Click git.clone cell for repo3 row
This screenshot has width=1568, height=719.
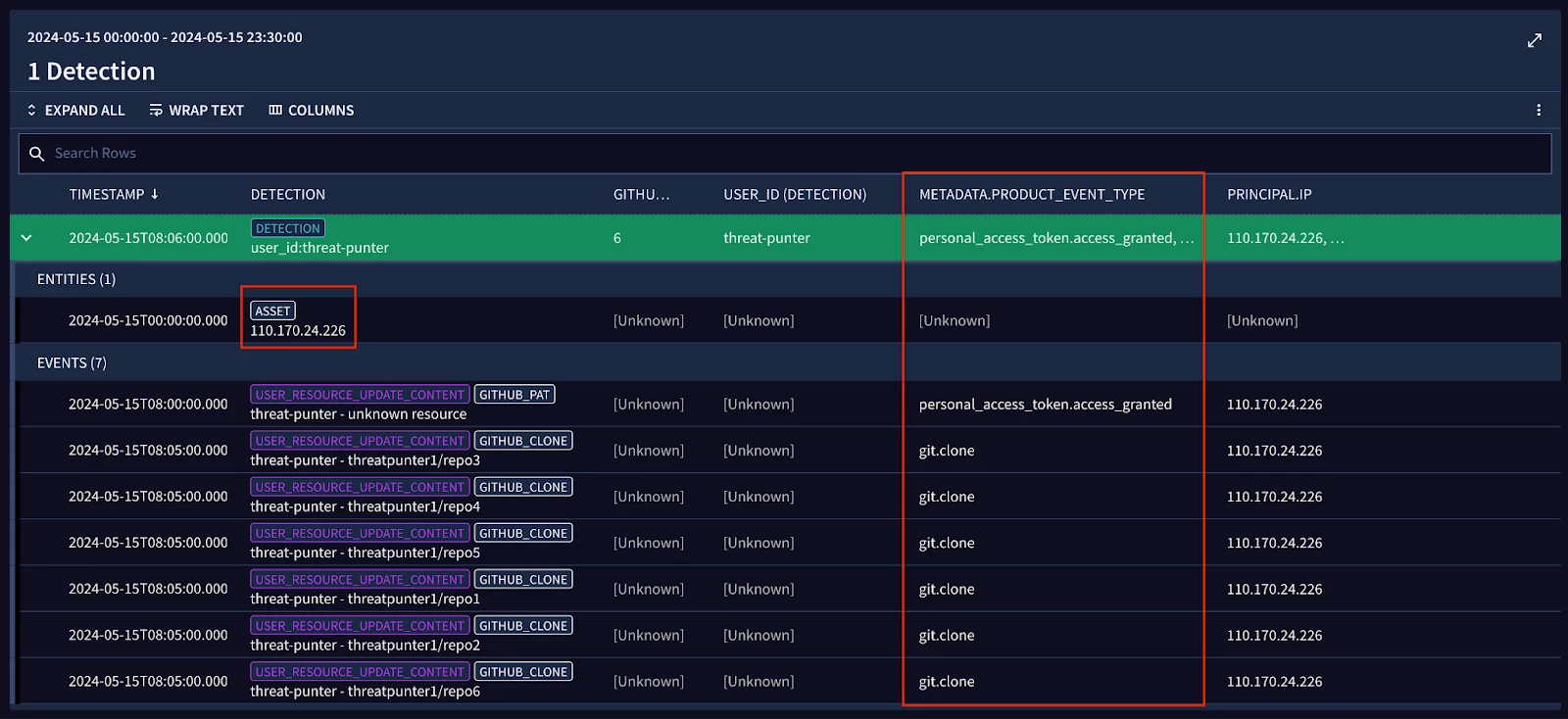947,451
